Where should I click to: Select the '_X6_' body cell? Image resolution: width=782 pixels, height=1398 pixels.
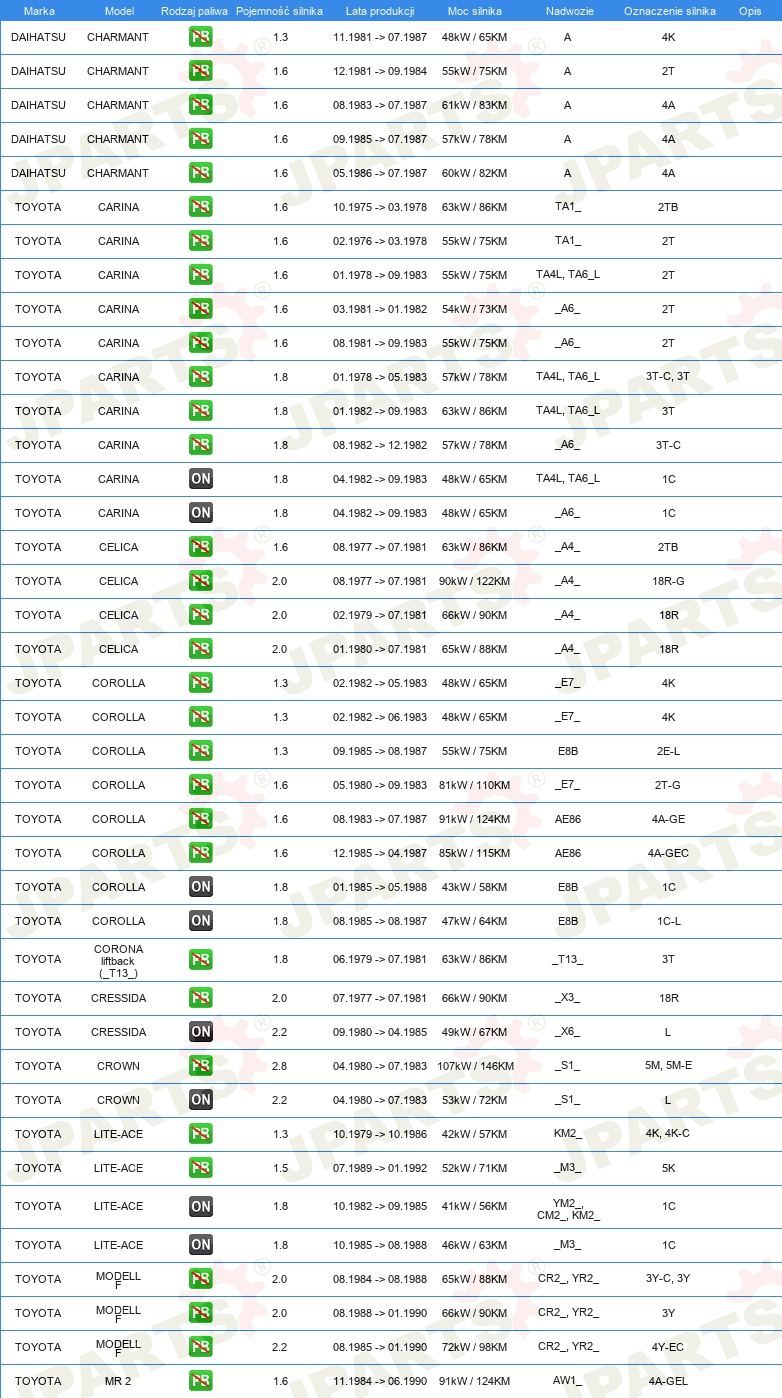pos(568,1032)
